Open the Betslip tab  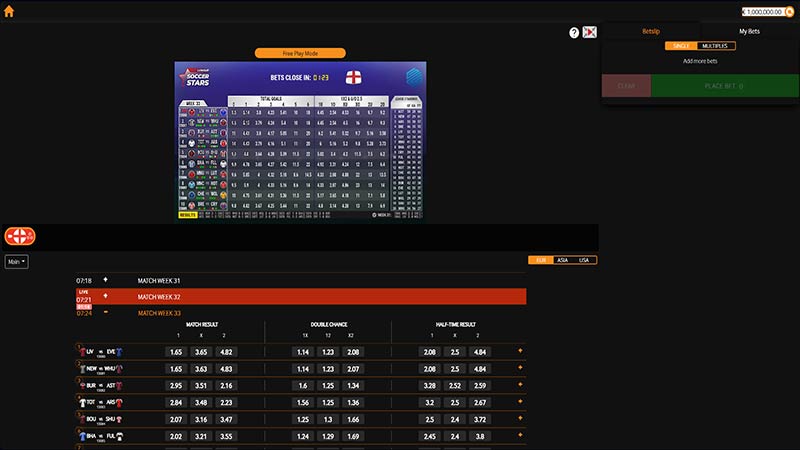(x=651, y=31)
